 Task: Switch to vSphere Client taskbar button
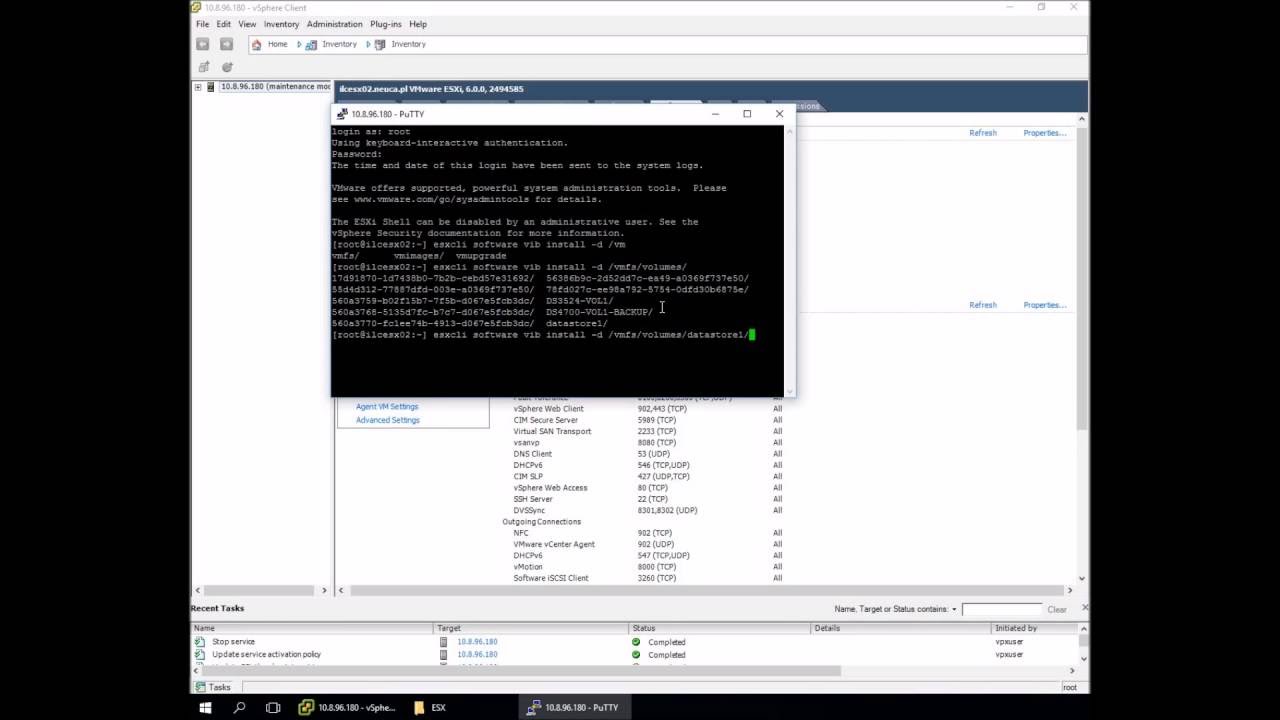tap(348, 707)
